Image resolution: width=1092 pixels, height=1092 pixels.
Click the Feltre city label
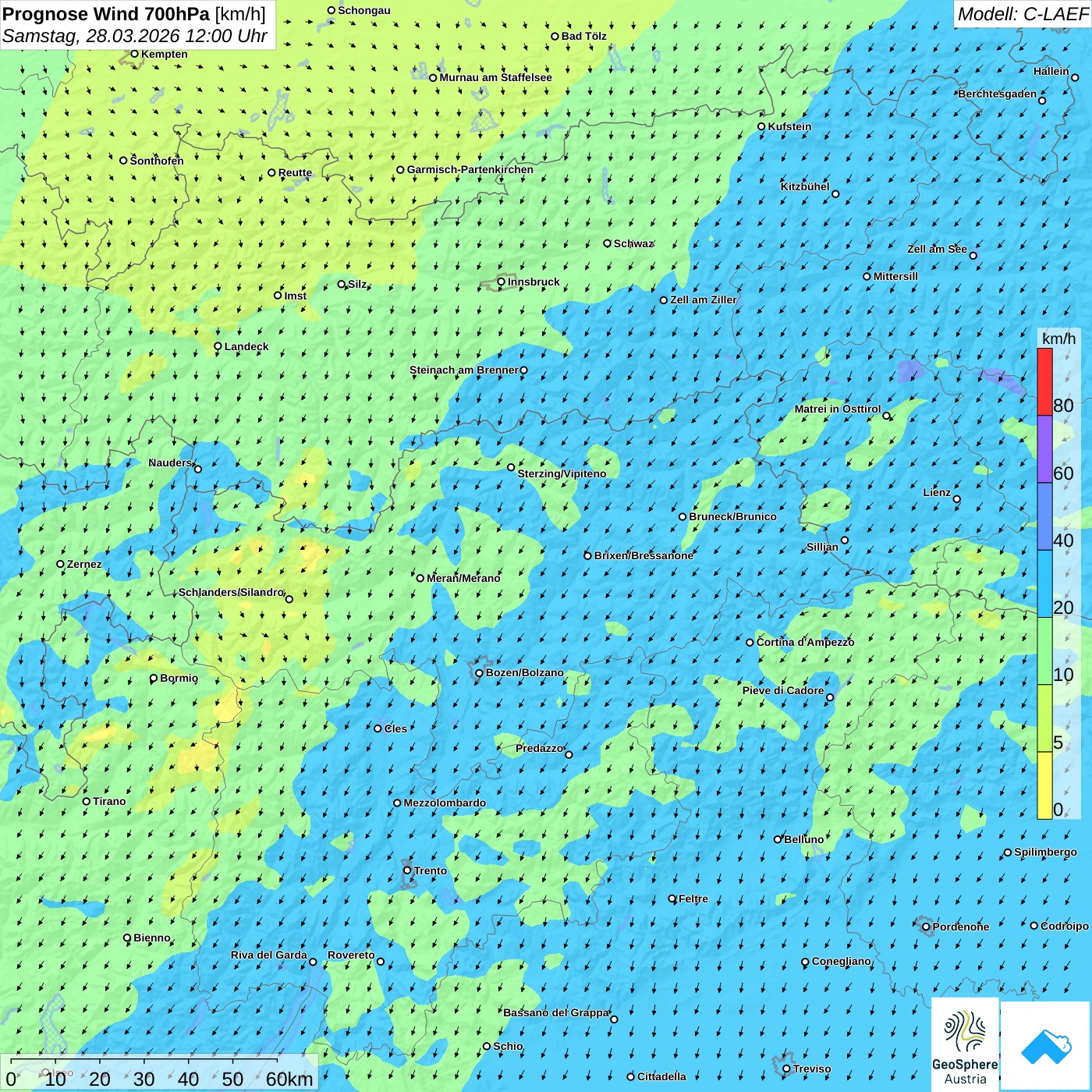tap(693, 899)
